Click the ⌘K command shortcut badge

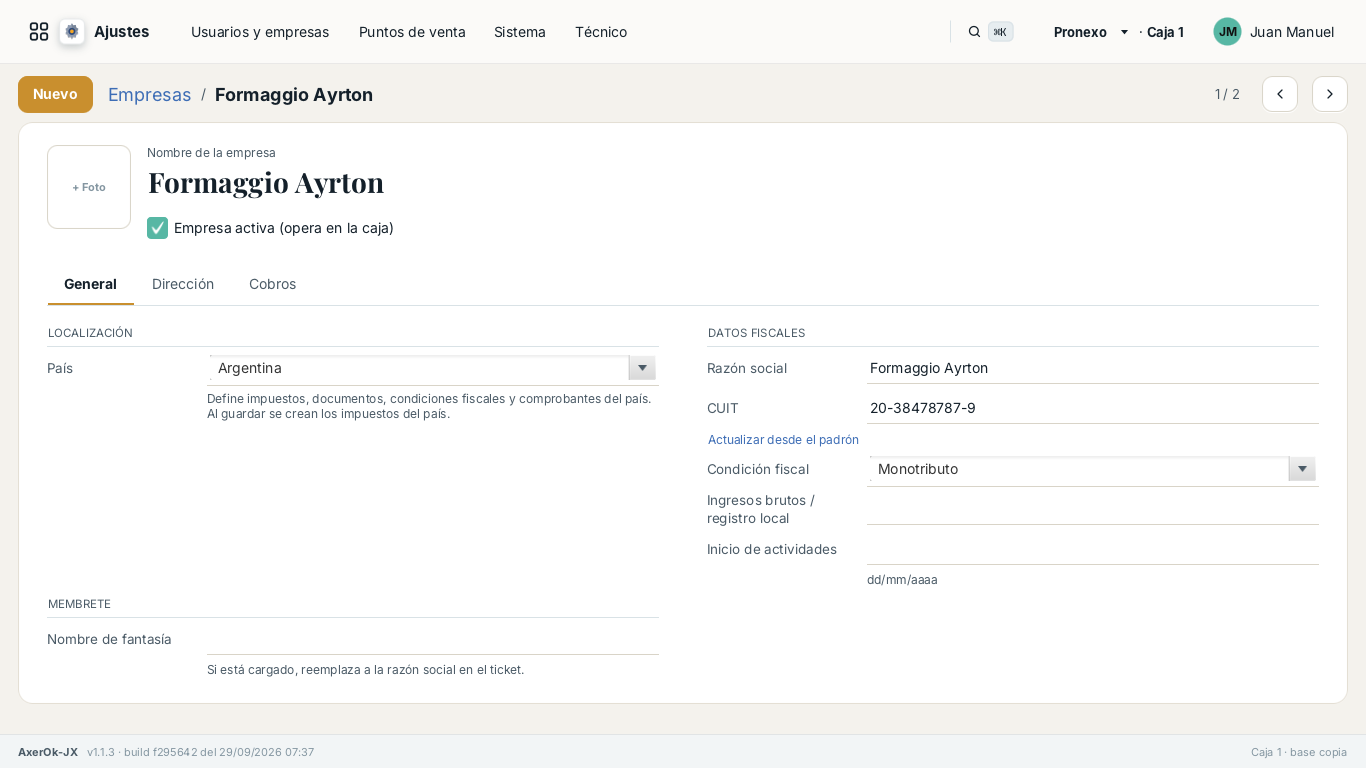point(1000,32)
